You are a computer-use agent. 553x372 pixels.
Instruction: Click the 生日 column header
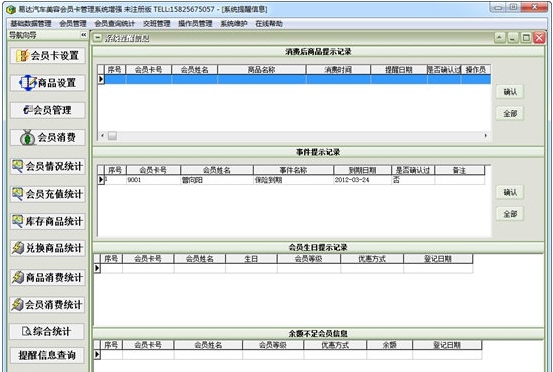(251, 259)
